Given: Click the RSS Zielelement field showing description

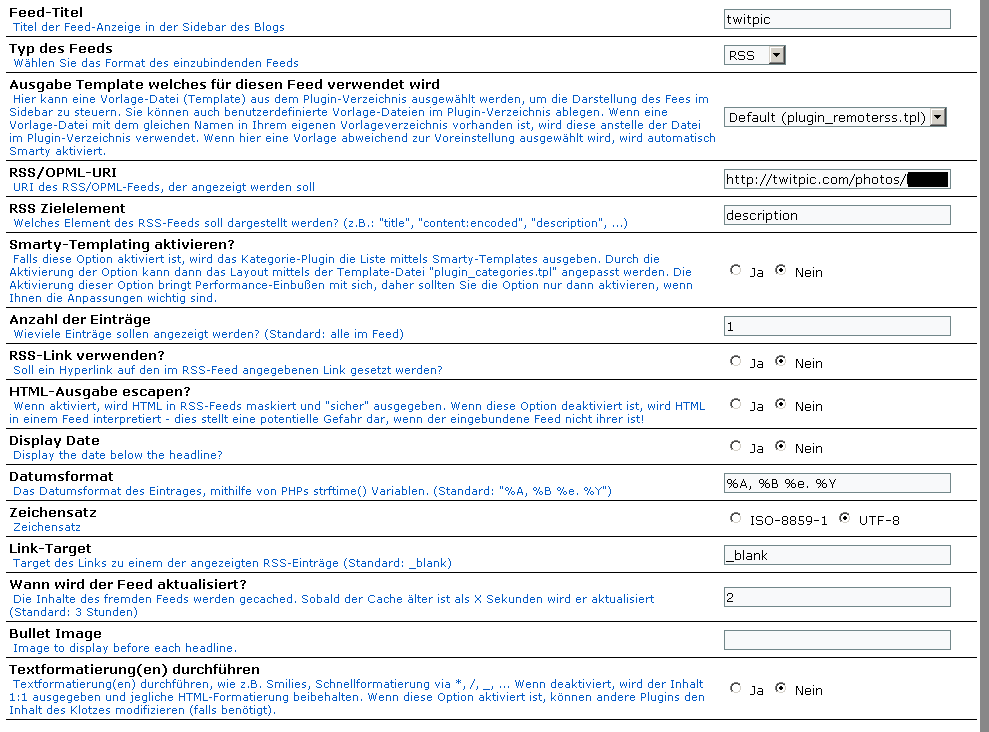Looking at the screenshot, I should coord(837,214).
